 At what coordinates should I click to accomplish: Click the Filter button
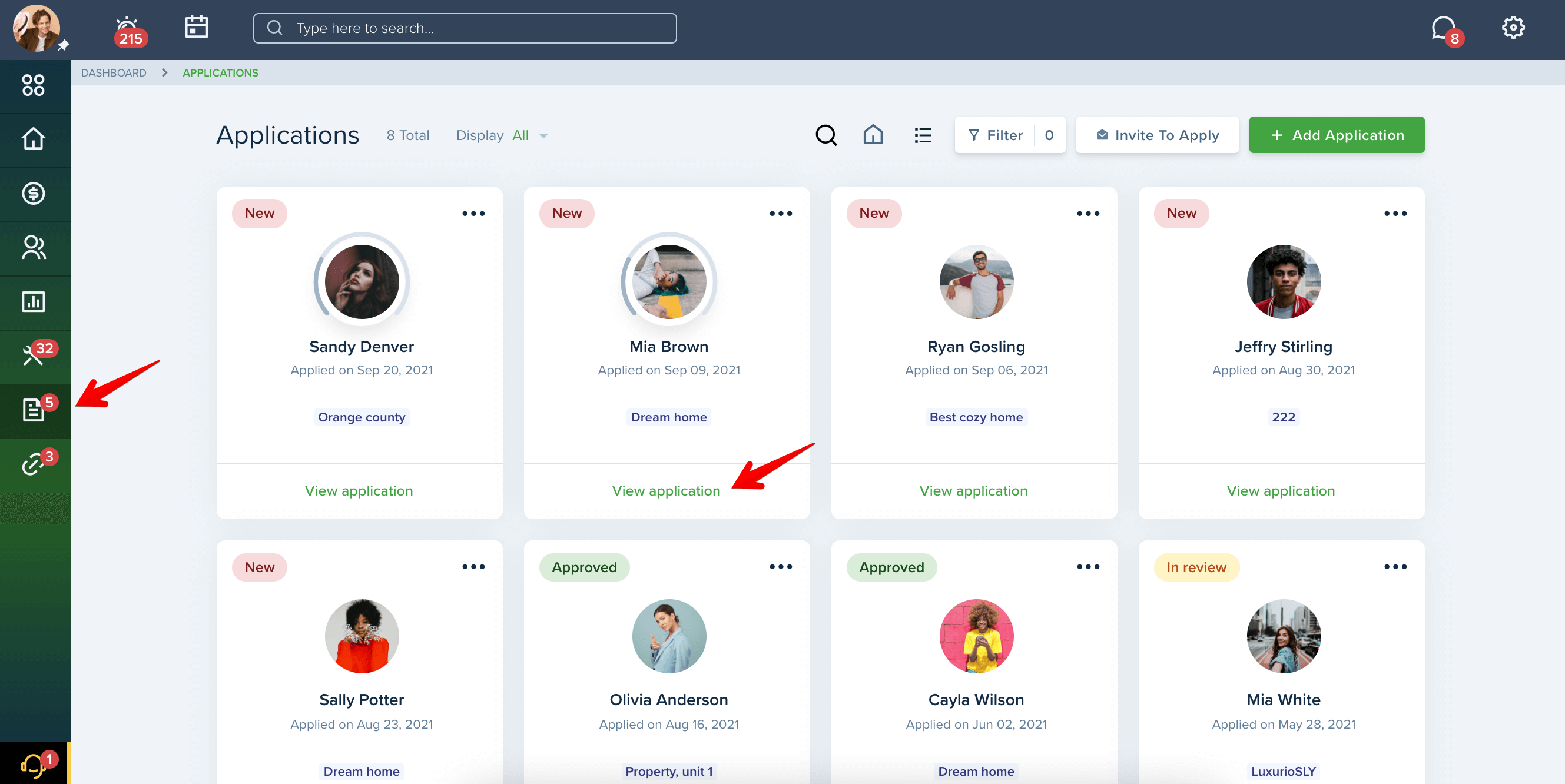[x=1010, y=135]
